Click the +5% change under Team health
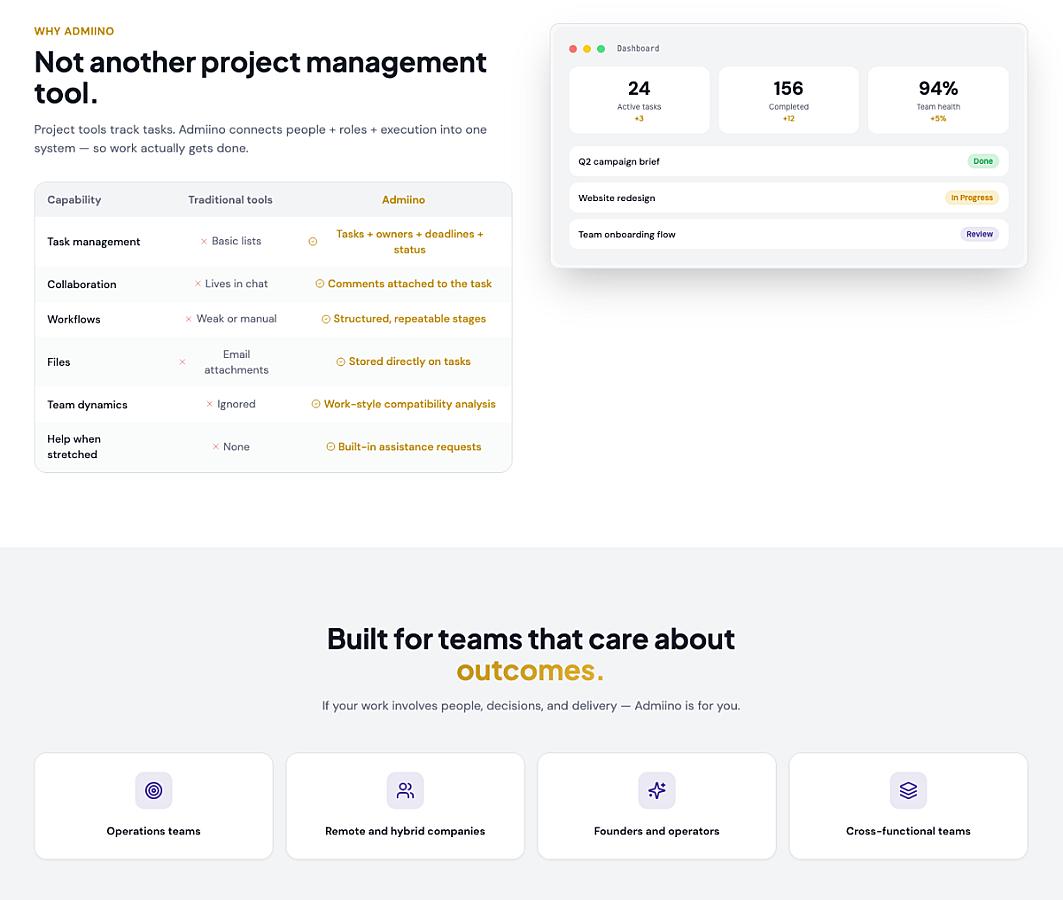 click(x=938, y=119)
